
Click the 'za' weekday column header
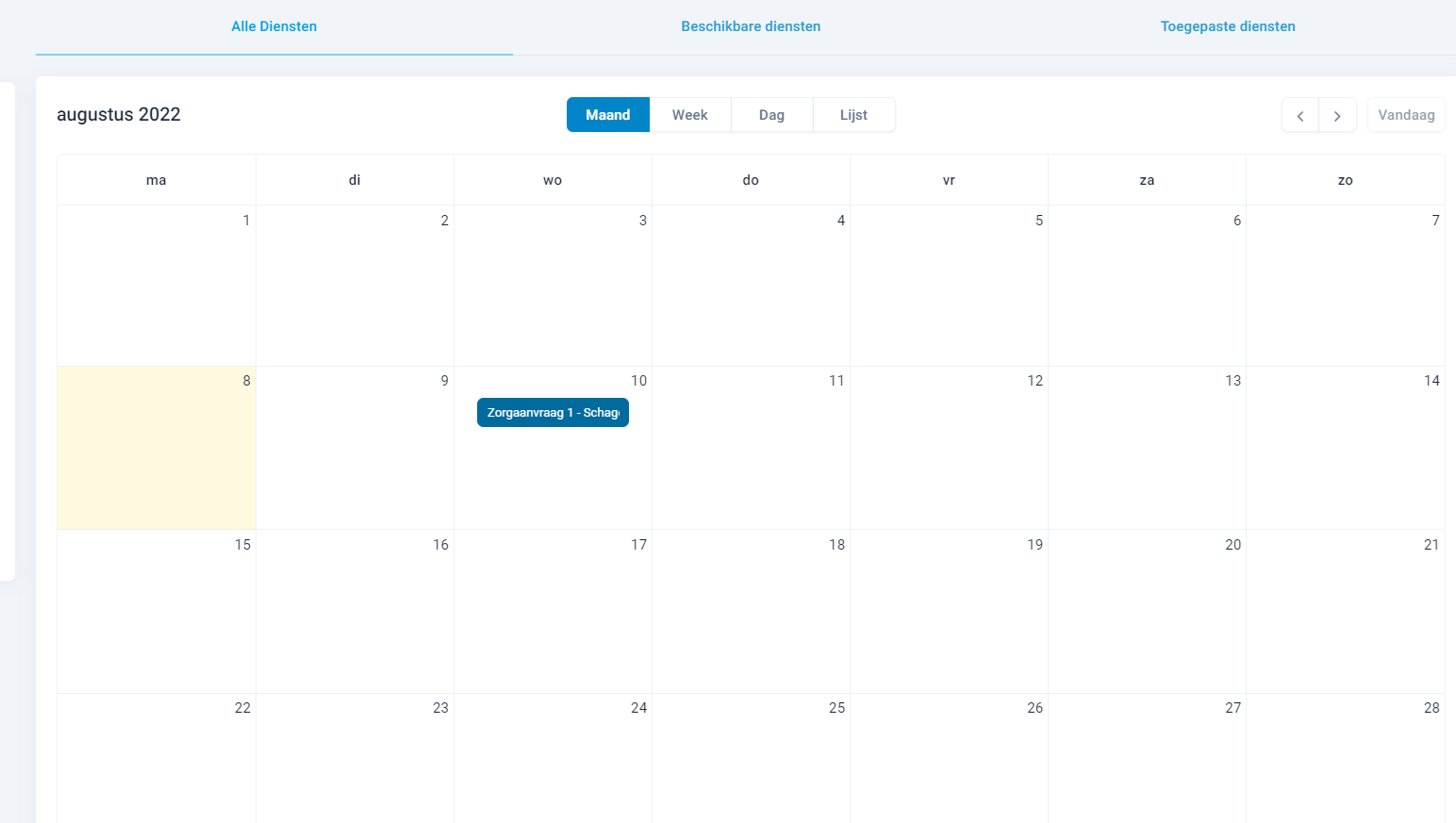(x=1147, y=180)
